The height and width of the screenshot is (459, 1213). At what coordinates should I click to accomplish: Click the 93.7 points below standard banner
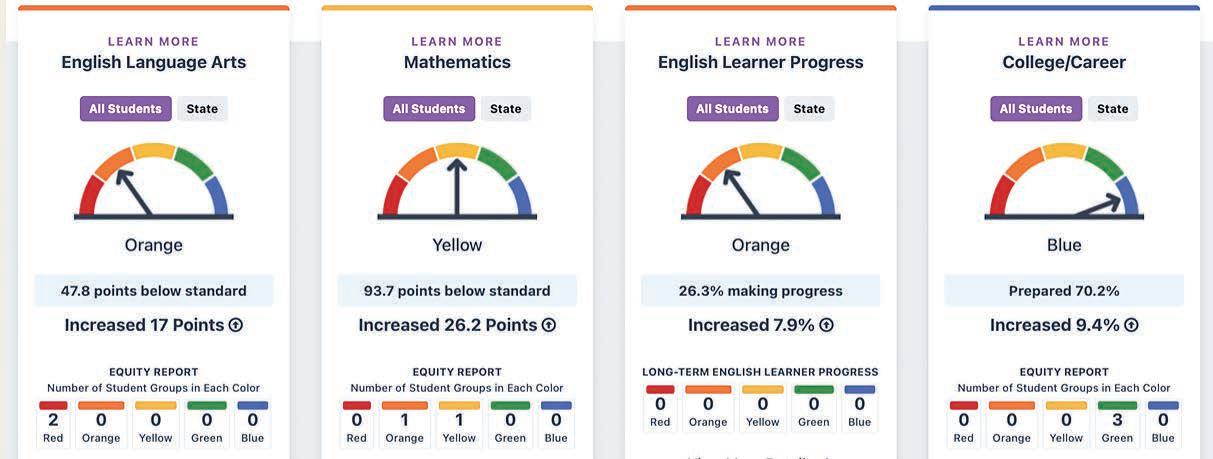[x=457, y=291]
